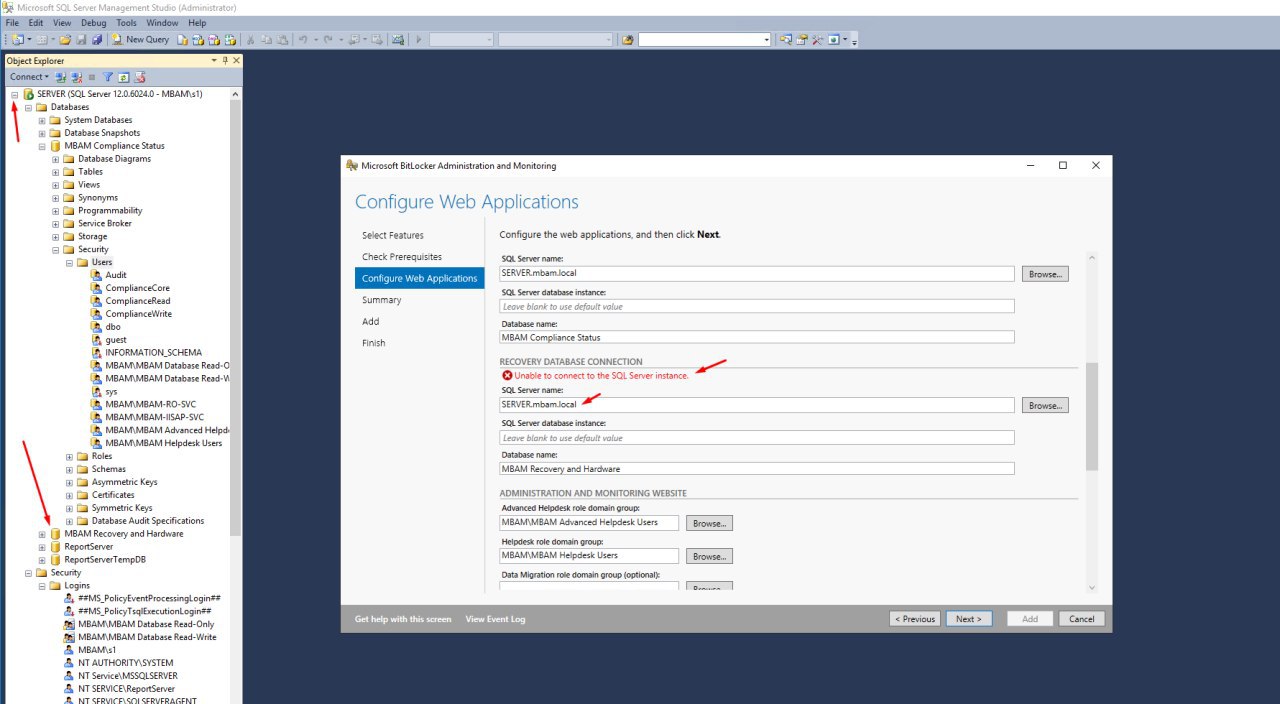Expand the MBAM Recovery and Hardware database
1280x704 pixels.
(x=42, y=534)
